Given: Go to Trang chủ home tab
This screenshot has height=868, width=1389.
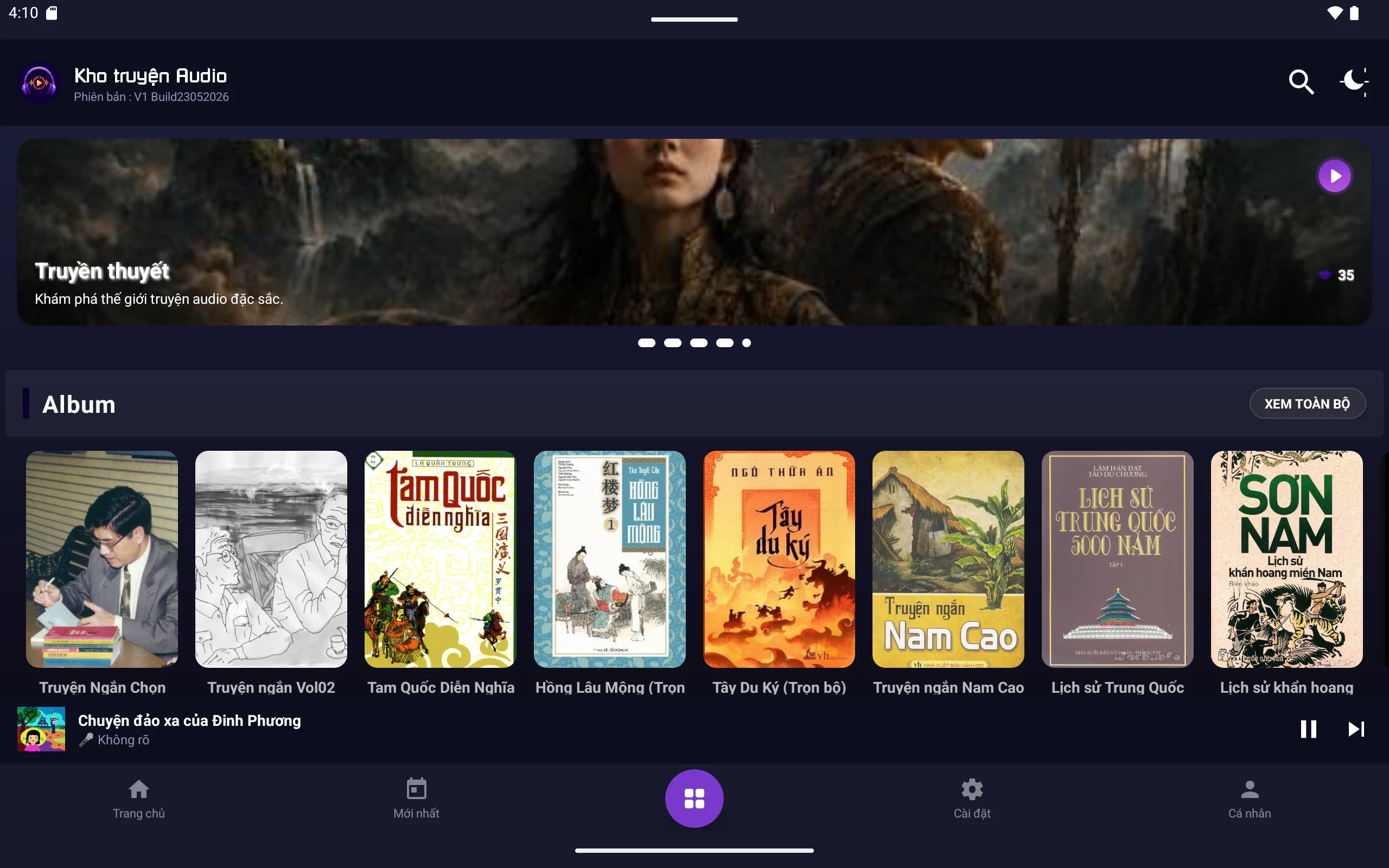Looking at the screenshot, I should [139, 799].
